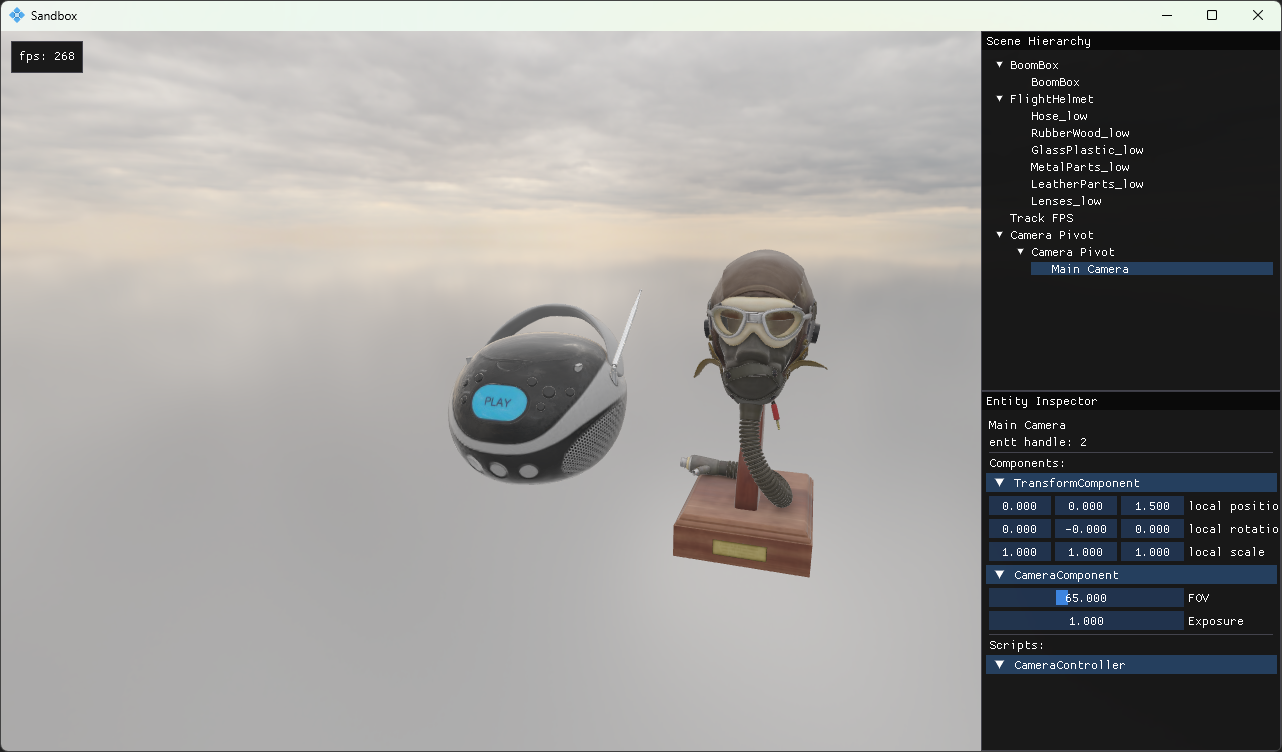Click the Exposure slider showing 1.000
This screenshot has height=752, width=1282.
pos(1086,621)
